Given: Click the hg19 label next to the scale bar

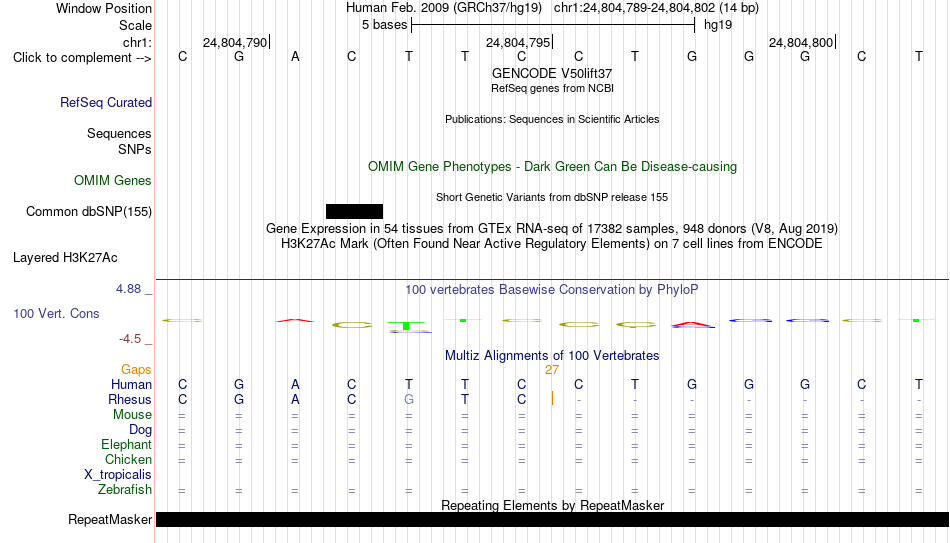Looking at the screenshot, I should tap(718, 25).
